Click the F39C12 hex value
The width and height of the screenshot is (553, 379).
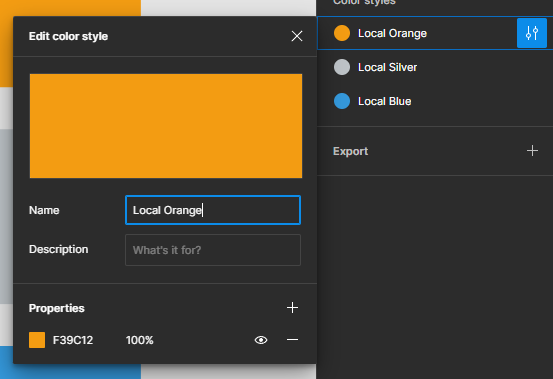(x=73, y=340)
